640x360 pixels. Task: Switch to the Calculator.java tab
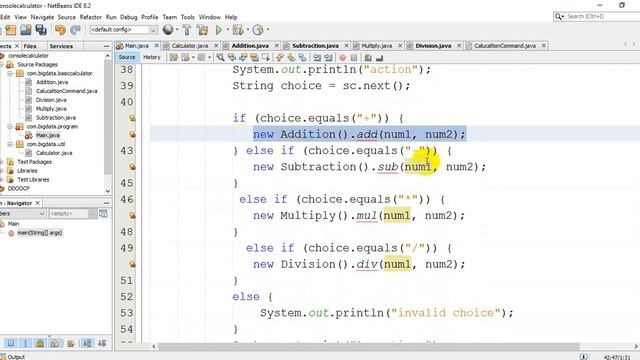click(190, 46)
